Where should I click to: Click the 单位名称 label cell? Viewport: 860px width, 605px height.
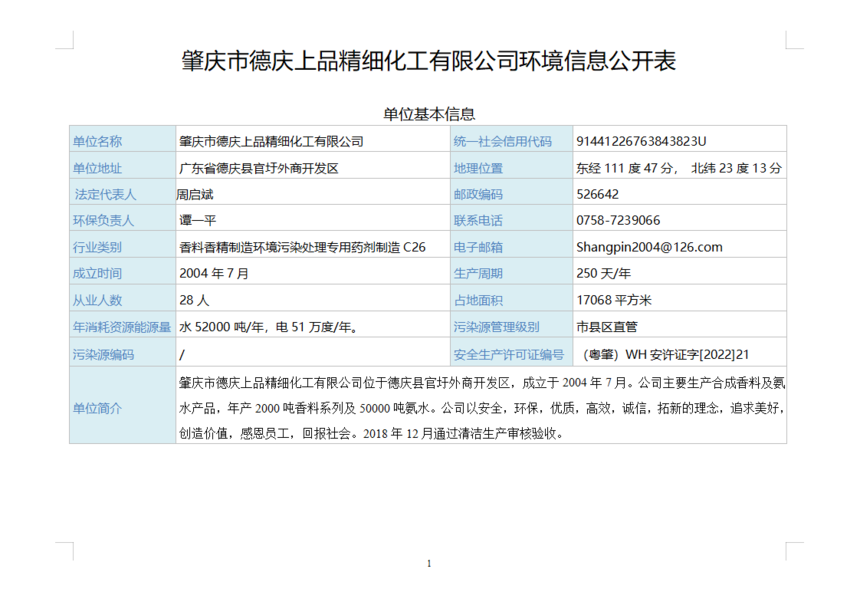[122, 141]
